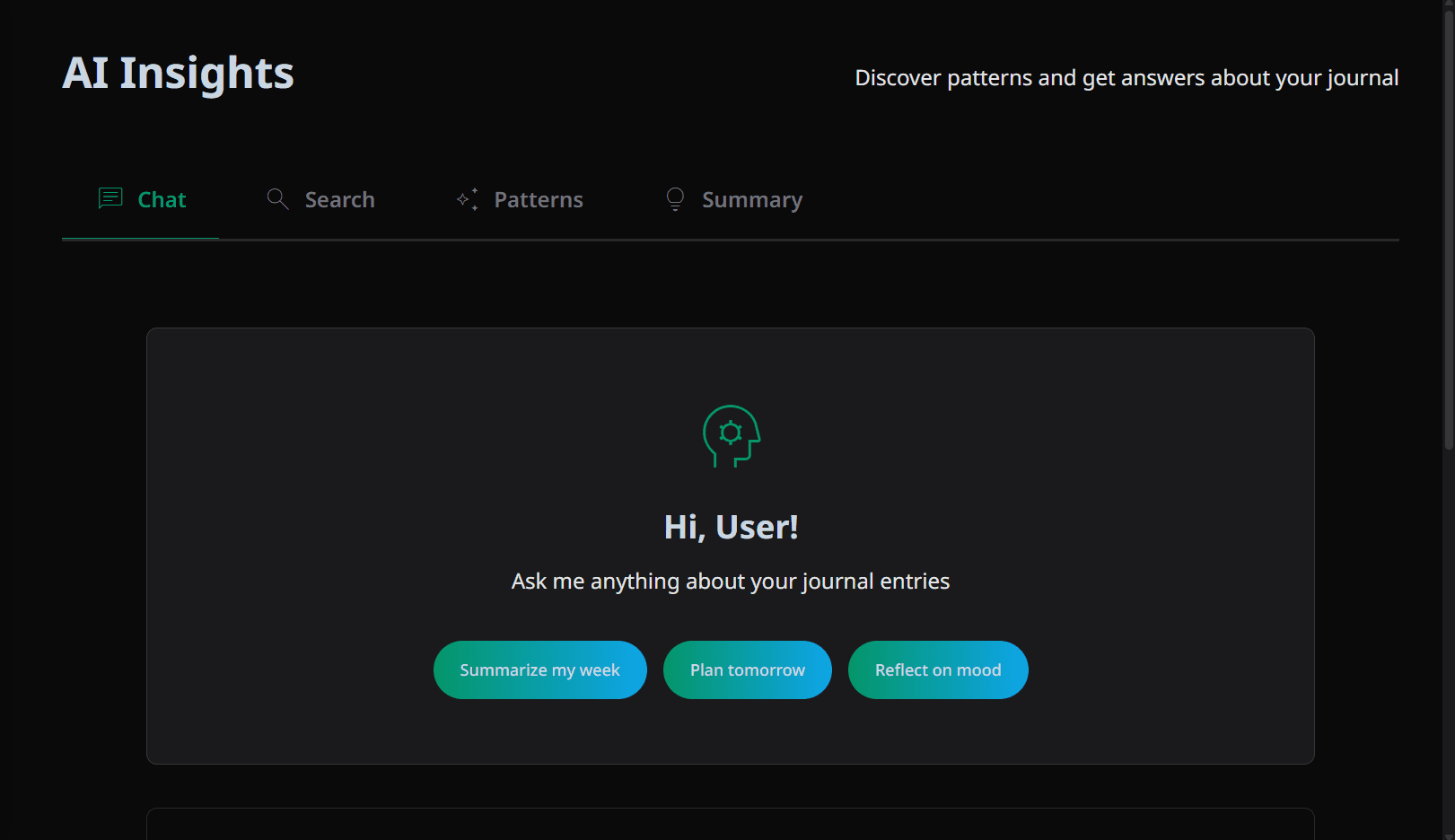Click the green head-with-gear AI icon
This screenshot has width=1455, height=840.
pos(731,436)
